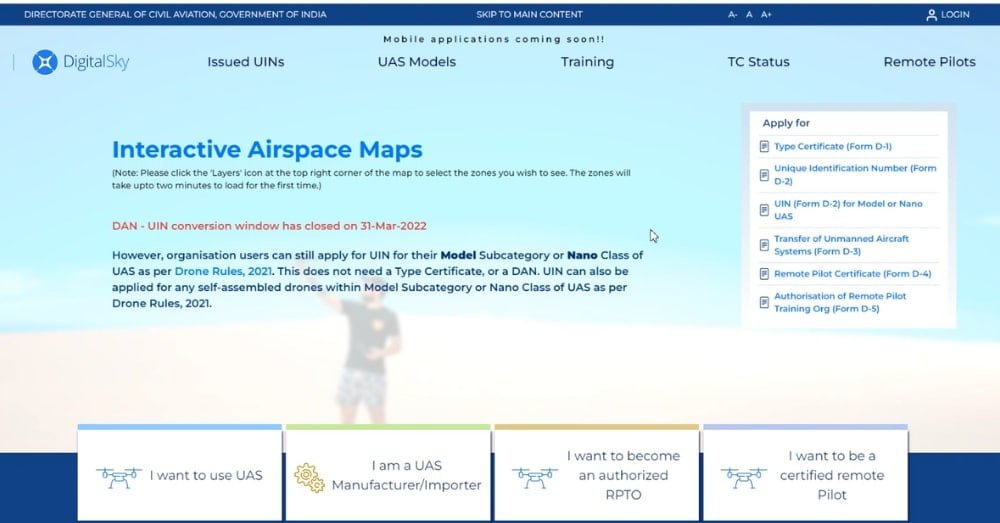Click document icon beside Unique Identification Number
The height and width of the screenshot is (523, 1000).
click(764, 175)
